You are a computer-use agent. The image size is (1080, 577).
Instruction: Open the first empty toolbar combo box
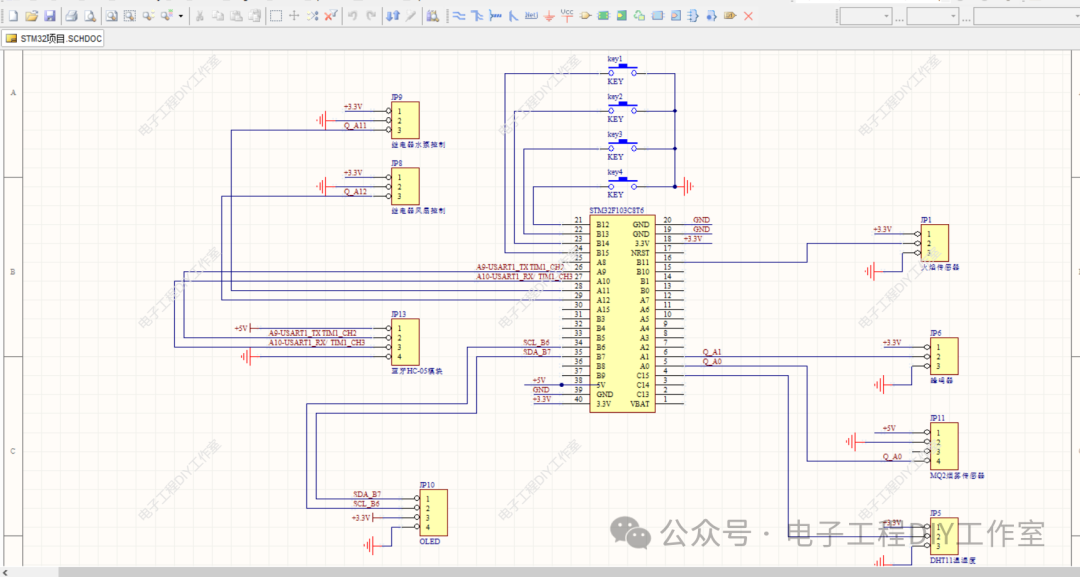[866, 16]
